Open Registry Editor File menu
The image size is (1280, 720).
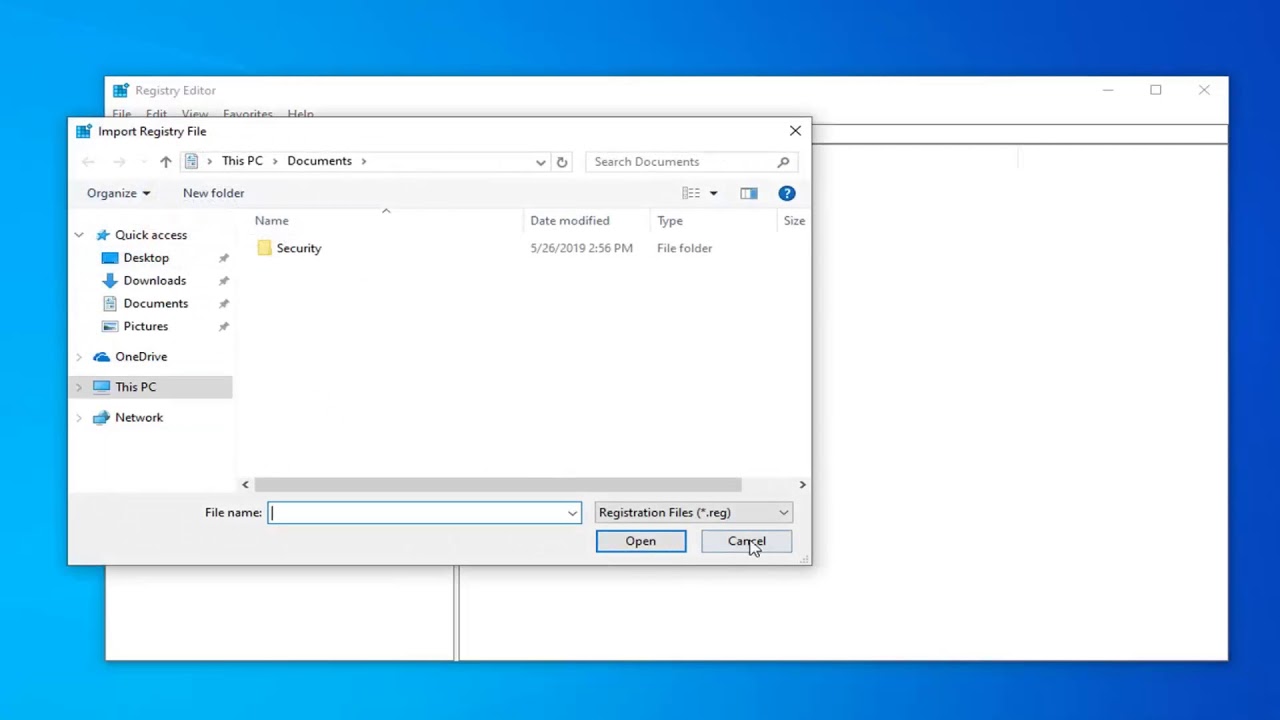[x=121, y=113]
